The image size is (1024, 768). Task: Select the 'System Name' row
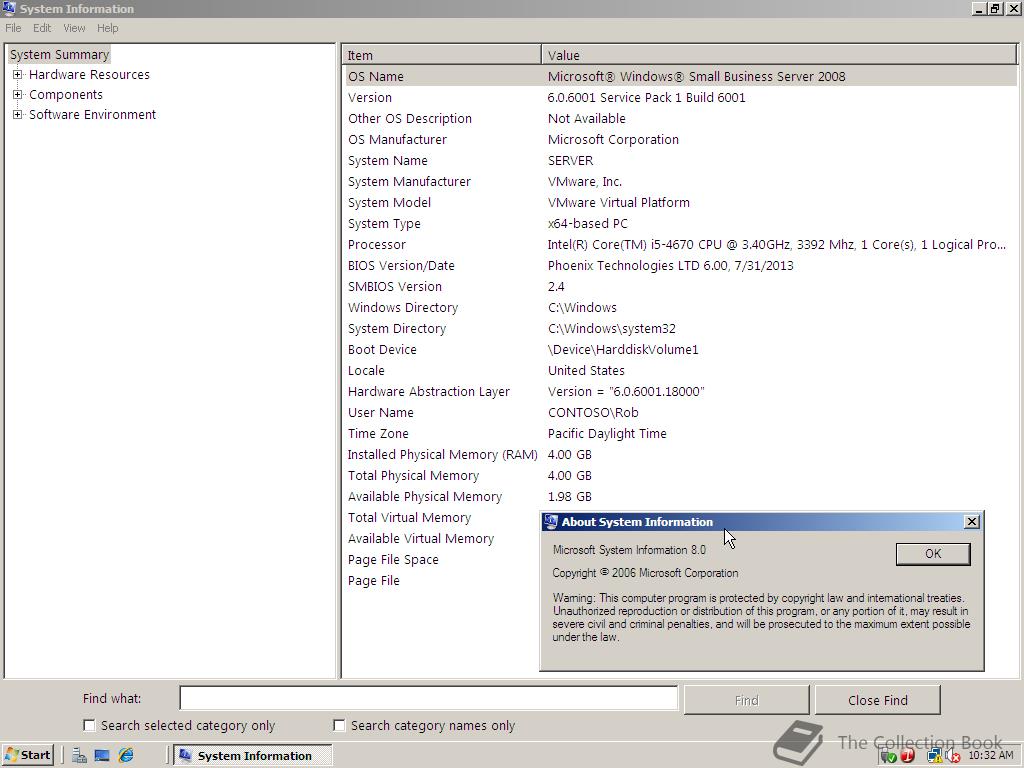680,161
